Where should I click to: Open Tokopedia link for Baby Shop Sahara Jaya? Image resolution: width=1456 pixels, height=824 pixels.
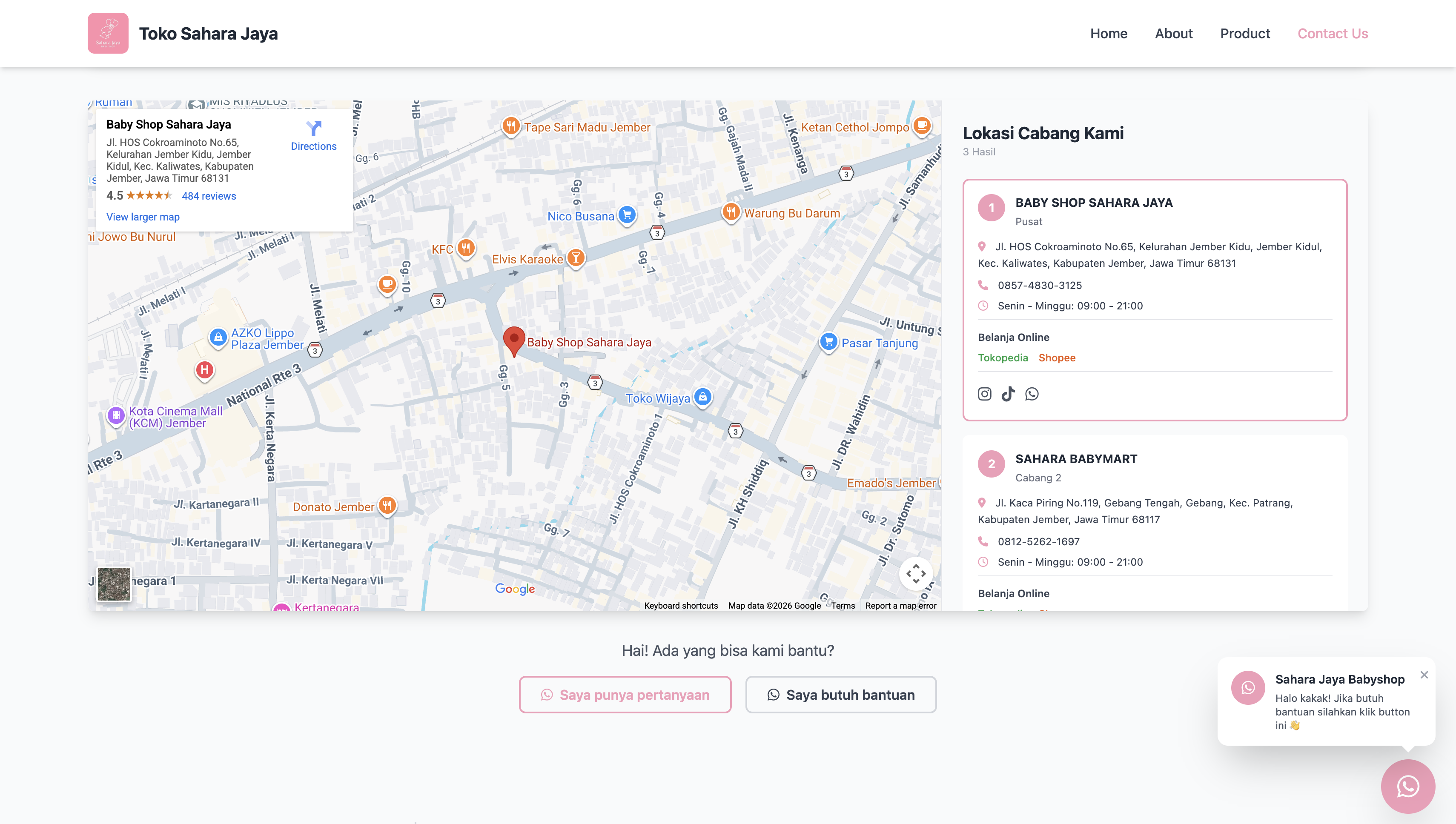(1003, 358)
